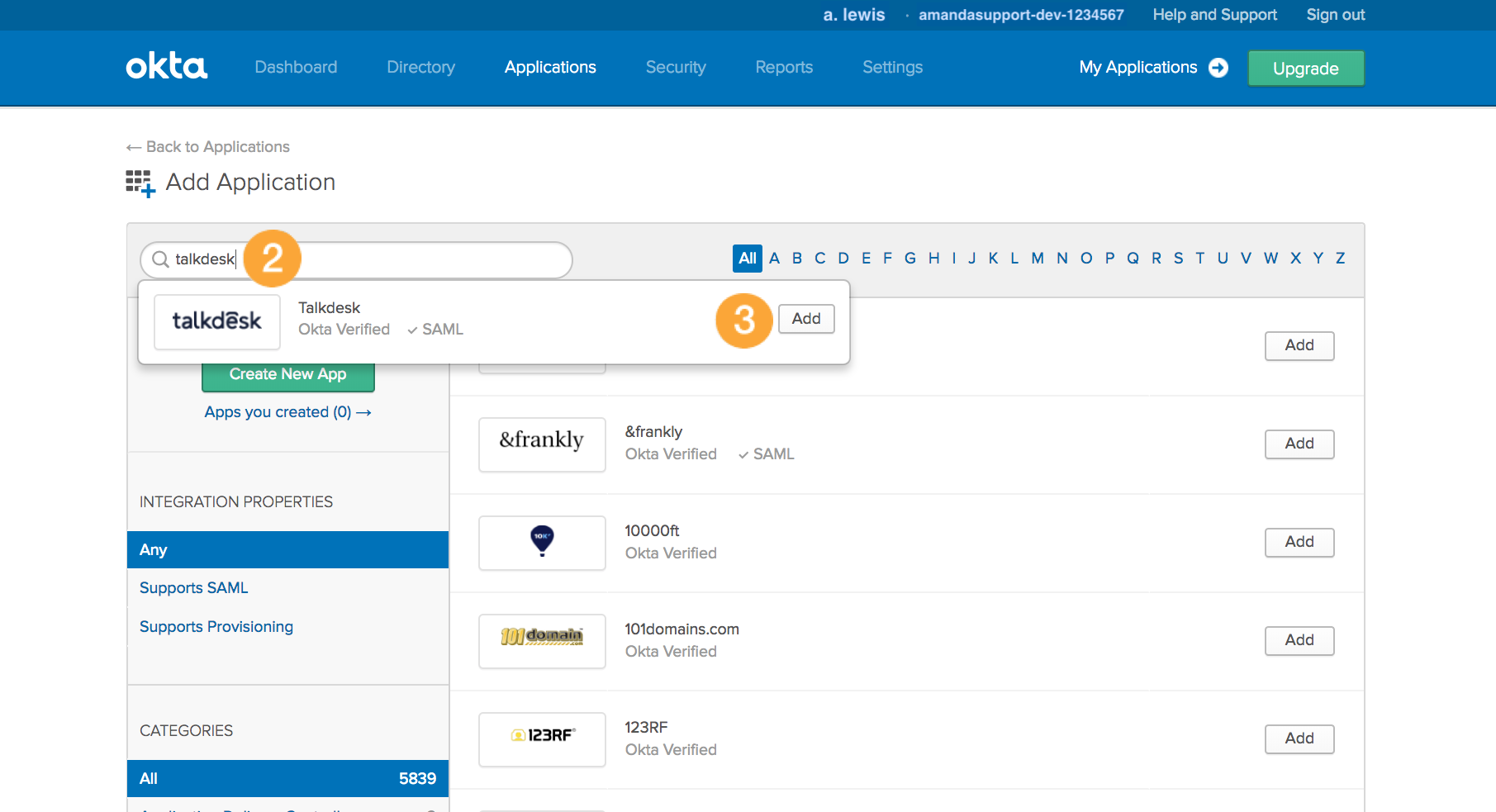The height and width of the screenshot is (812, 1496).
Task: Click the search magnifier icon
Action: click(160, 259)
